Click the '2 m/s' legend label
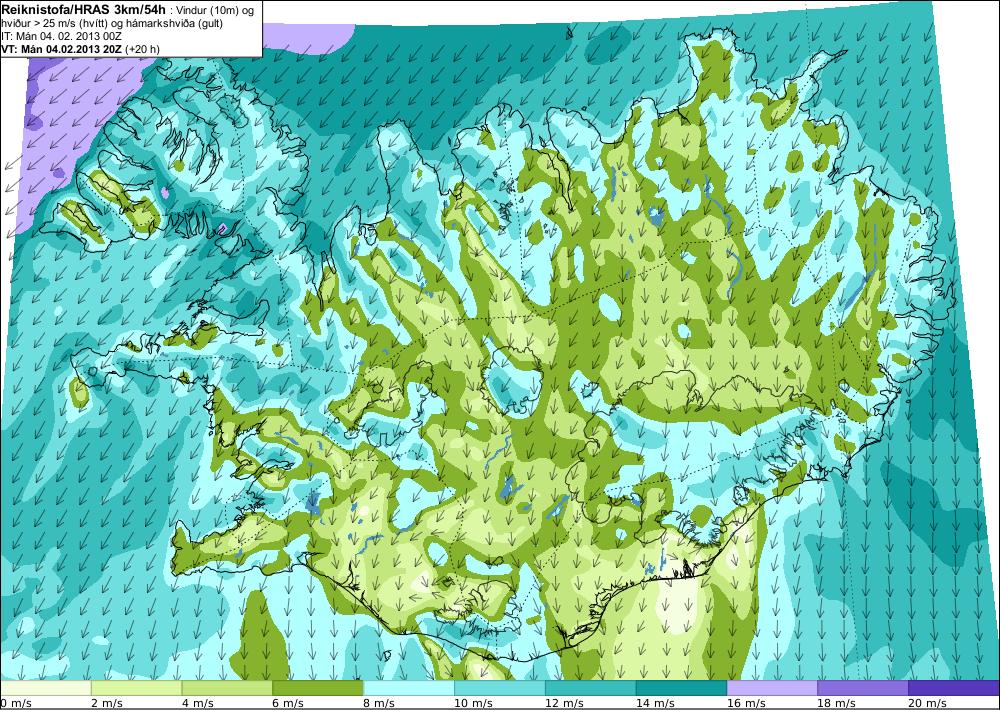Image resolution: width=1000 pixels, height=710 pixels. [107, 703]
